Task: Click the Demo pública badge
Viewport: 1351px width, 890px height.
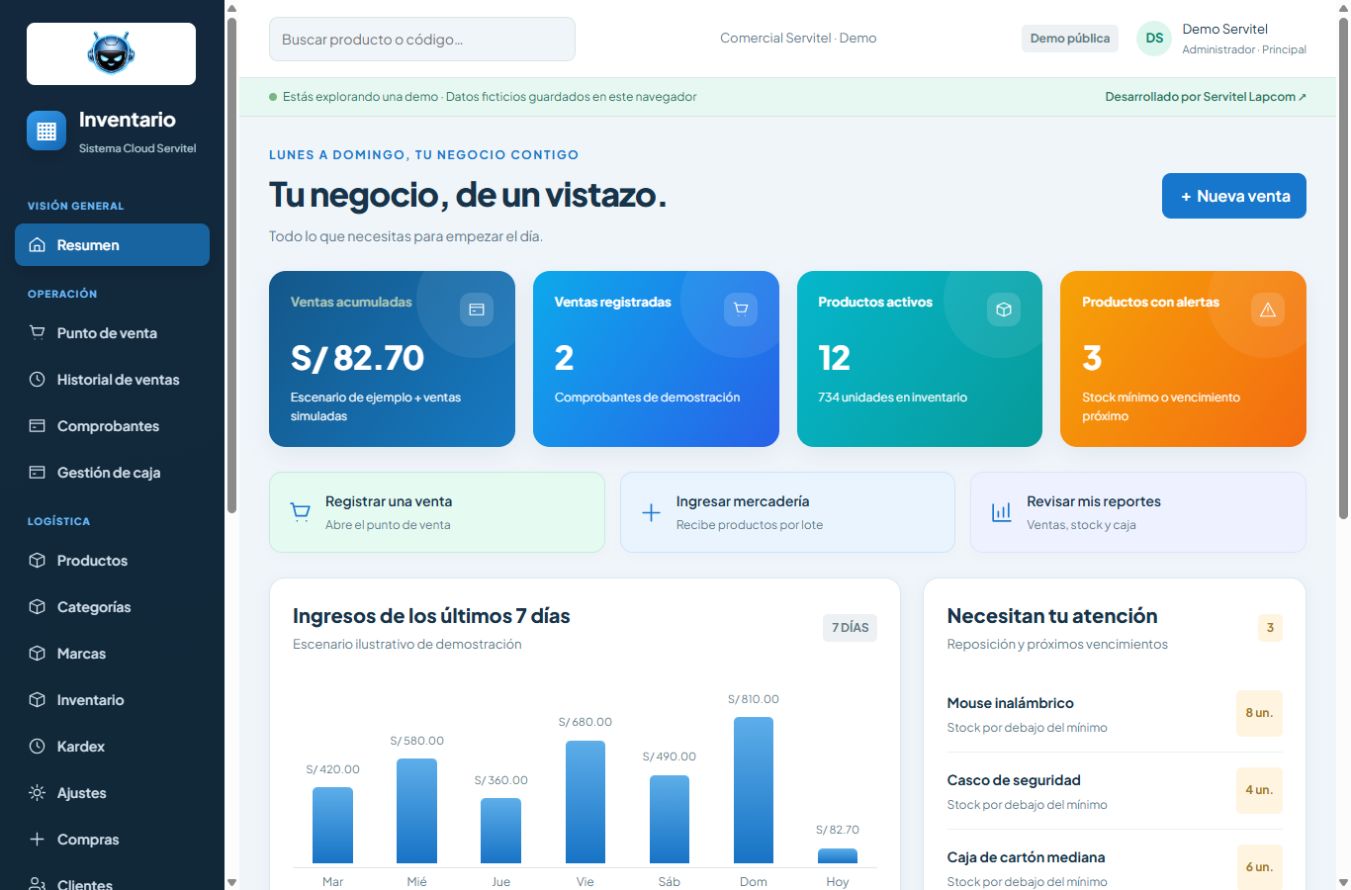Action: point(1070,39)
